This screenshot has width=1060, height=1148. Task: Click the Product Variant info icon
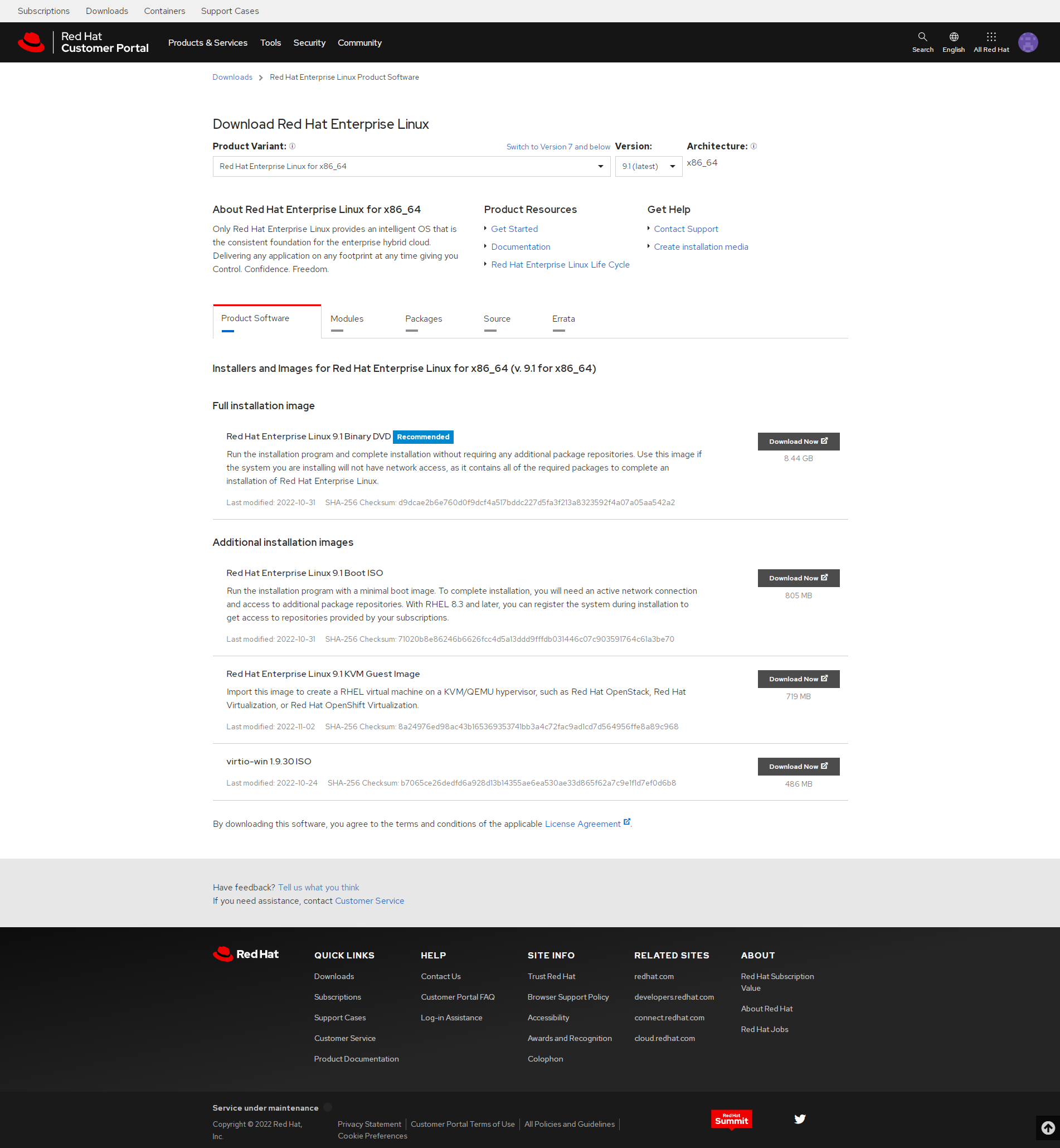tap(293, 146)
